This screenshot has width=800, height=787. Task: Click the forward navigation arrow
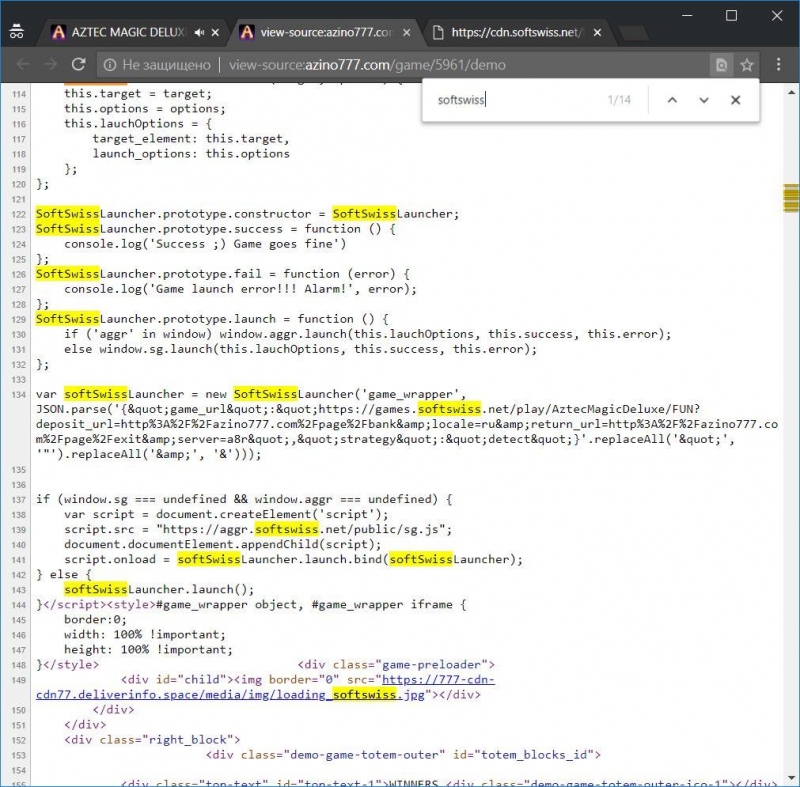tap(50, 65)
